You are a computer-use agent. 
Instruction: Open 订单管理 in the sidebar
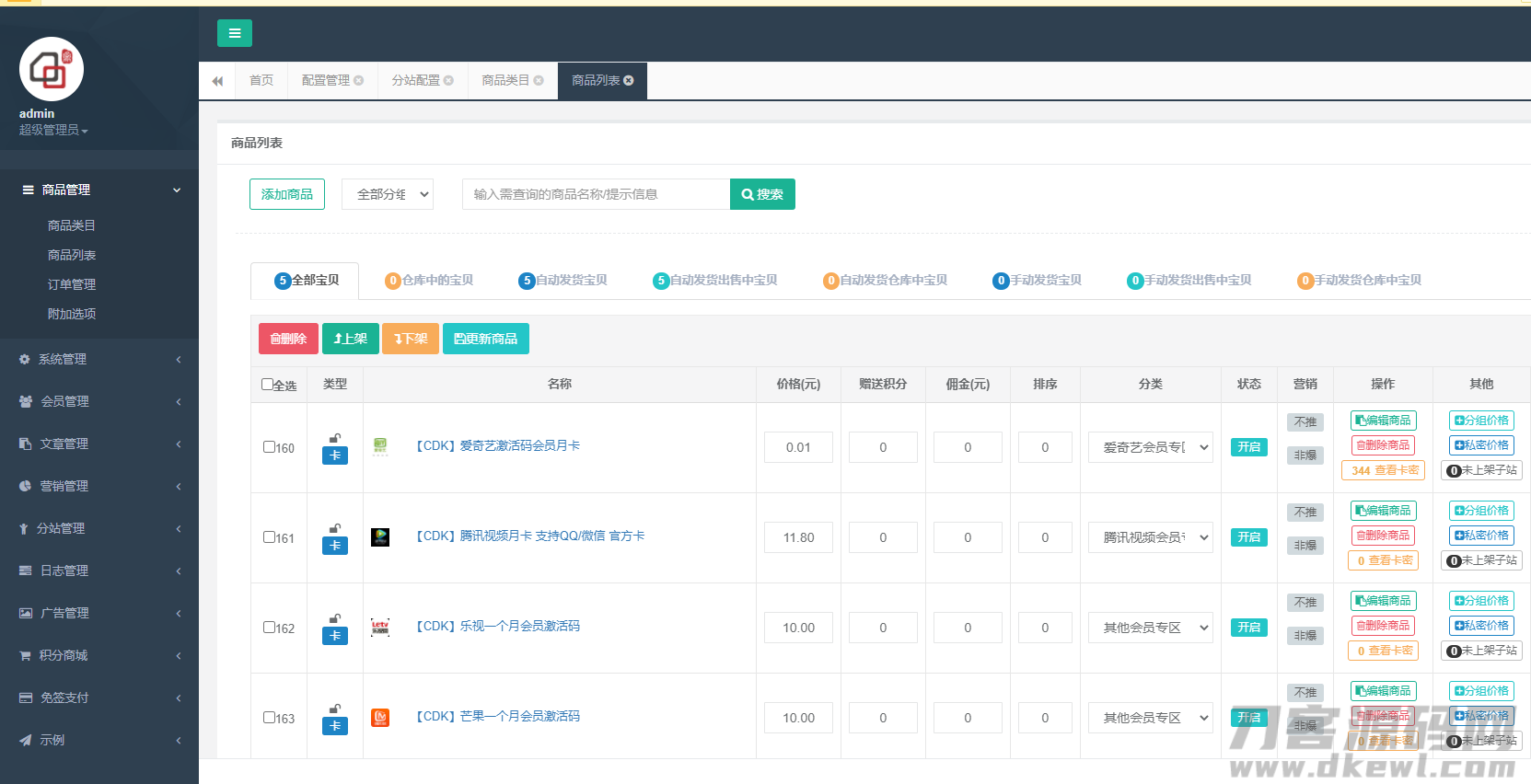(x=72, y=284)
